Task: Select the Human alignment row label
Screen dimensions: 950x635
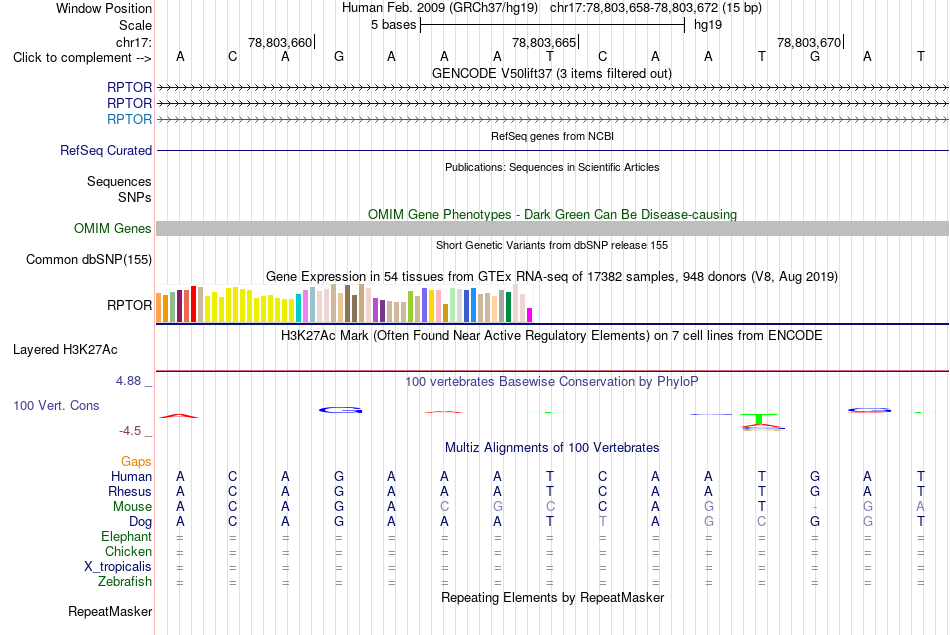Action: tap(131, 477)
